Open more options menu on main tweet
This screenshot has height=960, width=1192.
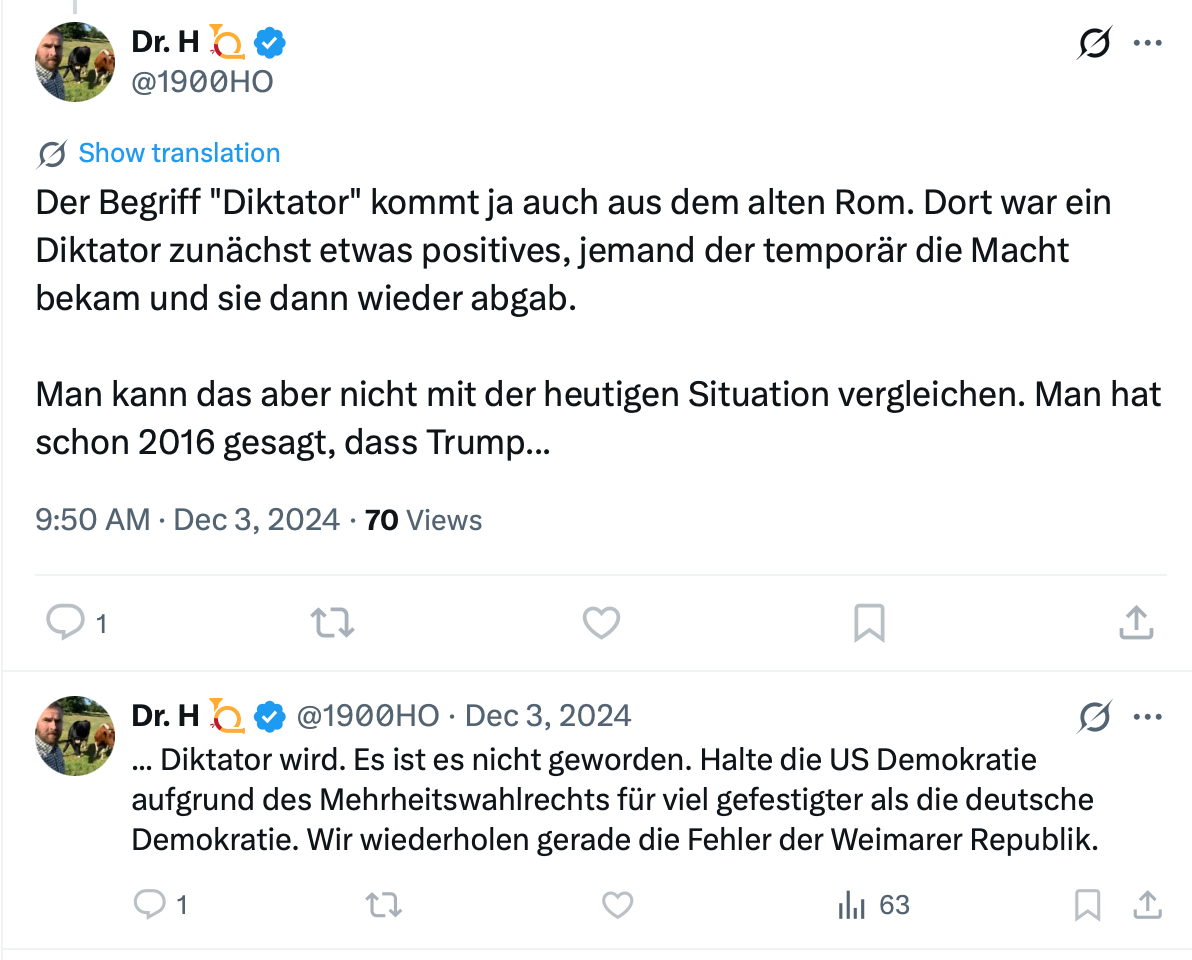(x=1146, y=44)
